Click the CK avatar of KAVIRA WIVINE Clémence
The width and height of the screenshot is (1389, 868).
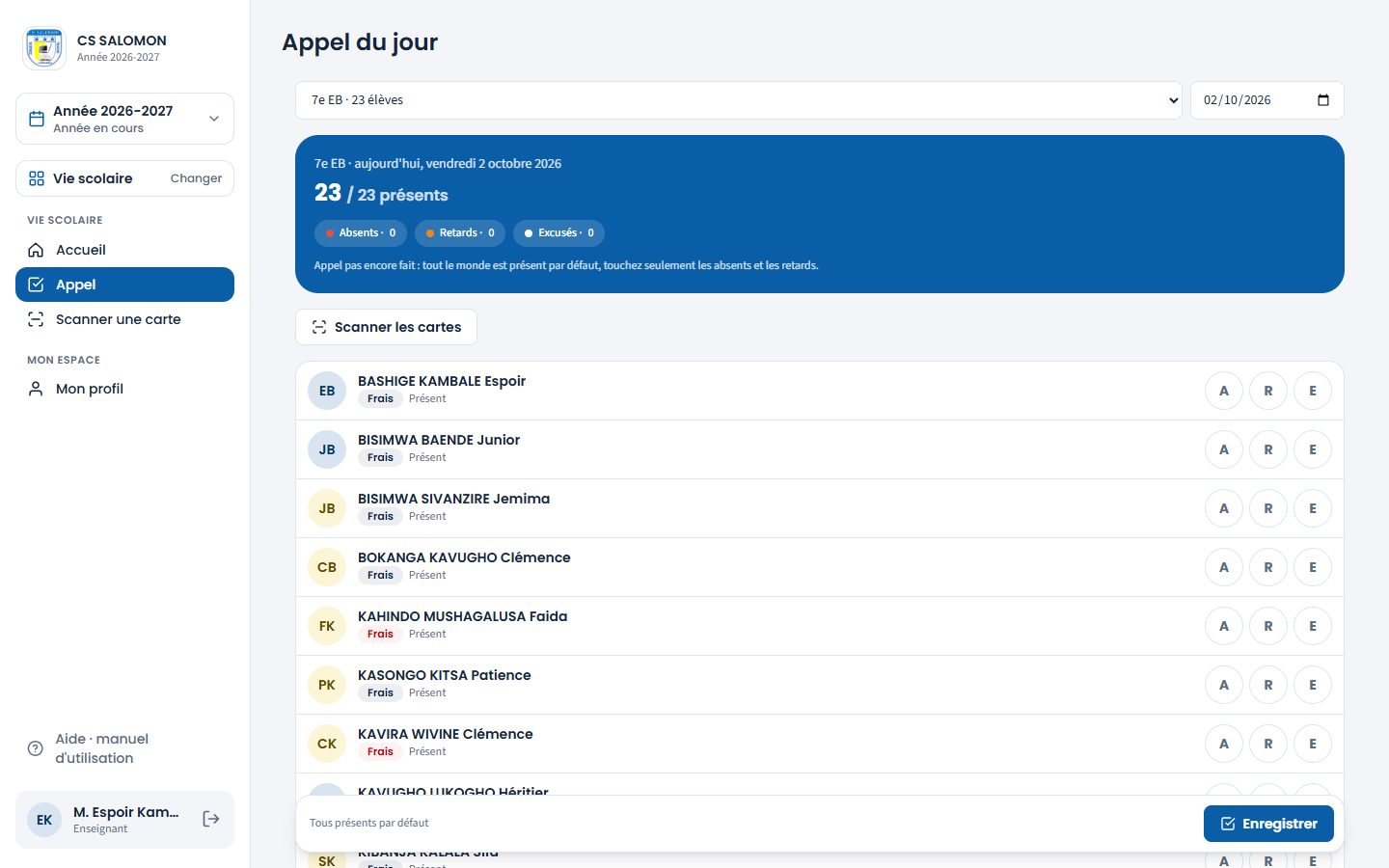point(327,744)
